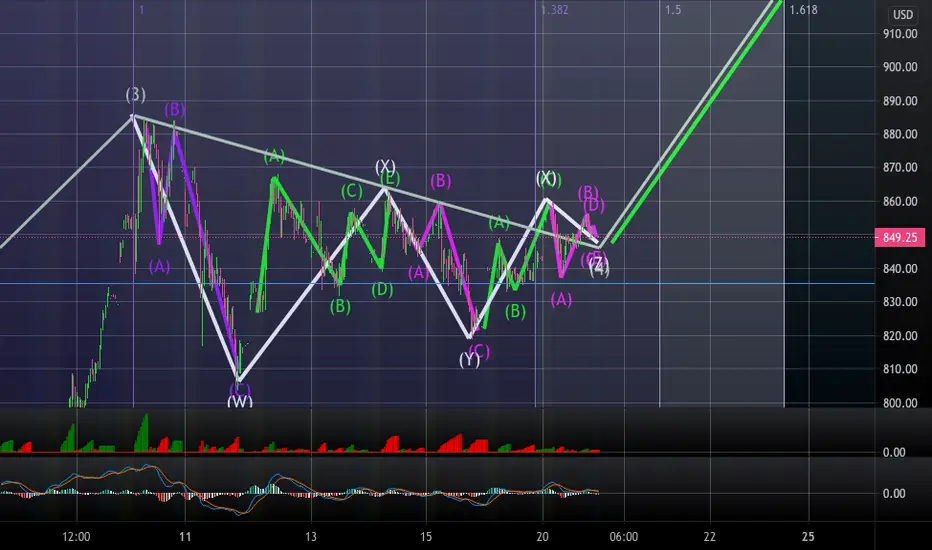Click the 1.5 Fibonacci time label
The image size is (932, 550).
pos(673,10)
